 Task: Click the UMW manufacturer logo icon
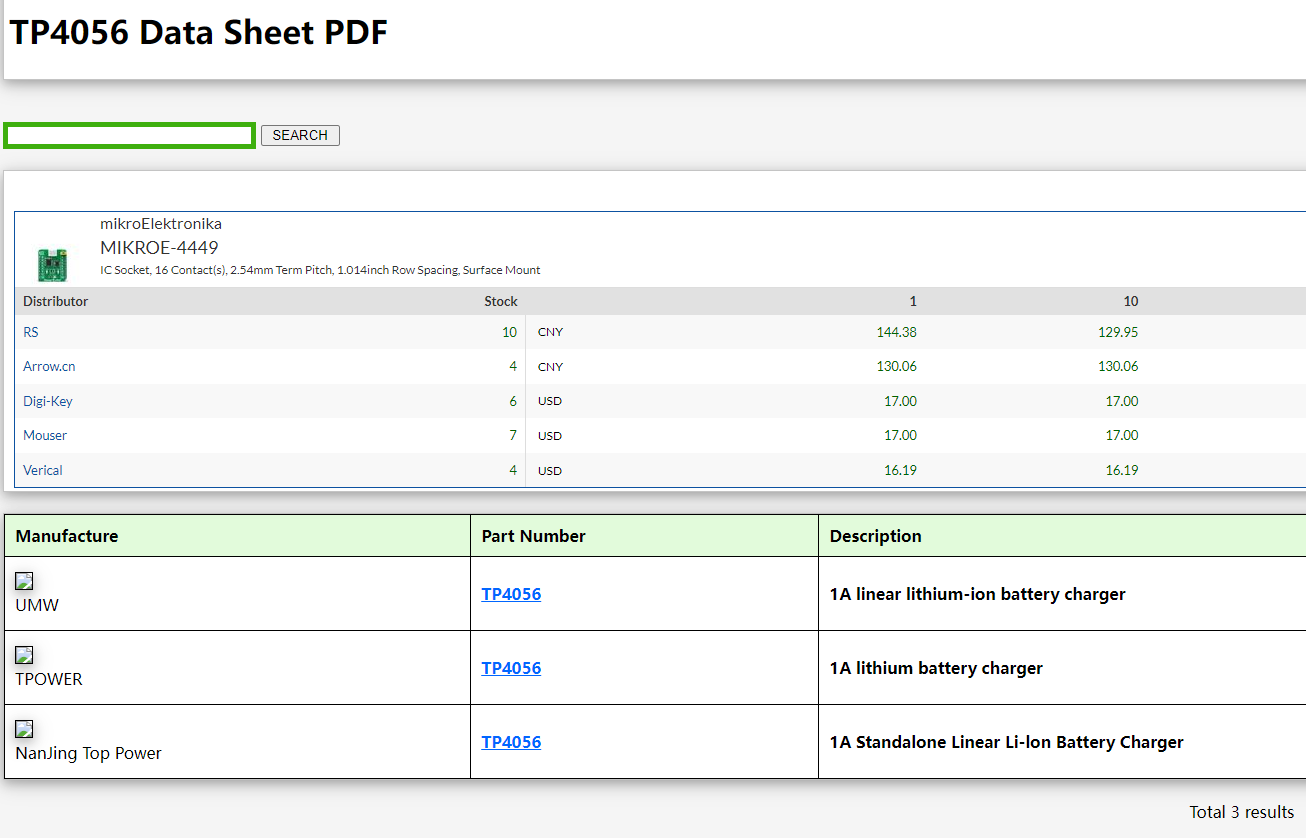click(x=24, y=581)
